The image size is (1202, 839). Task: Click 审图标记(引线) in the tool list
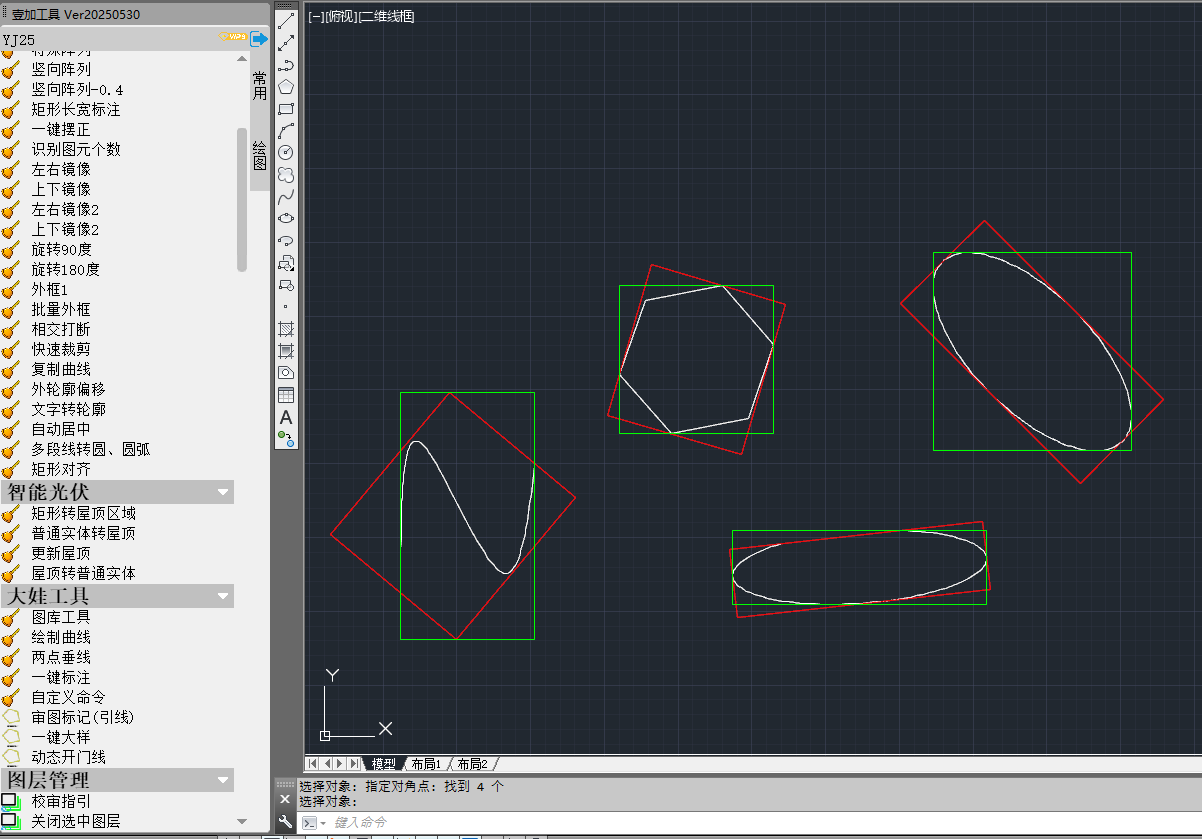point(83,717)
